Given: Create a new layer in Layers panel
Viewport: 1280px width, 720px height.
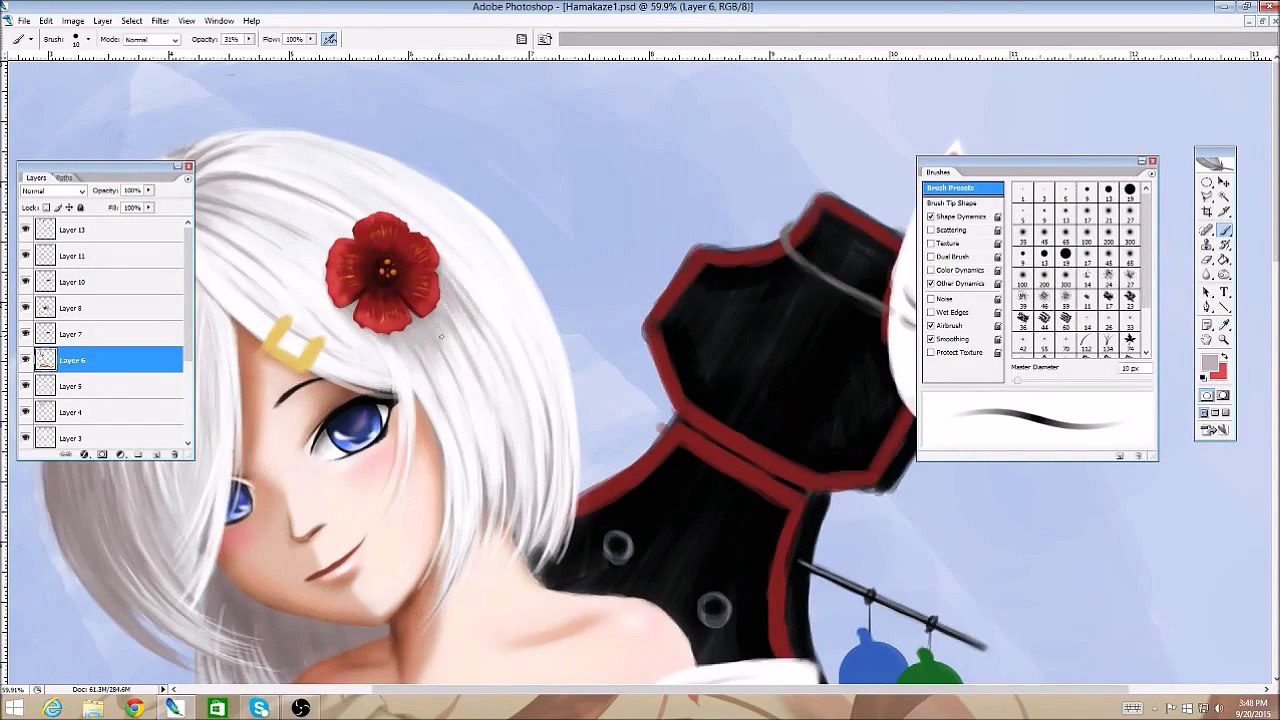Looking at the screenshot, I should [x=156, y=454].
